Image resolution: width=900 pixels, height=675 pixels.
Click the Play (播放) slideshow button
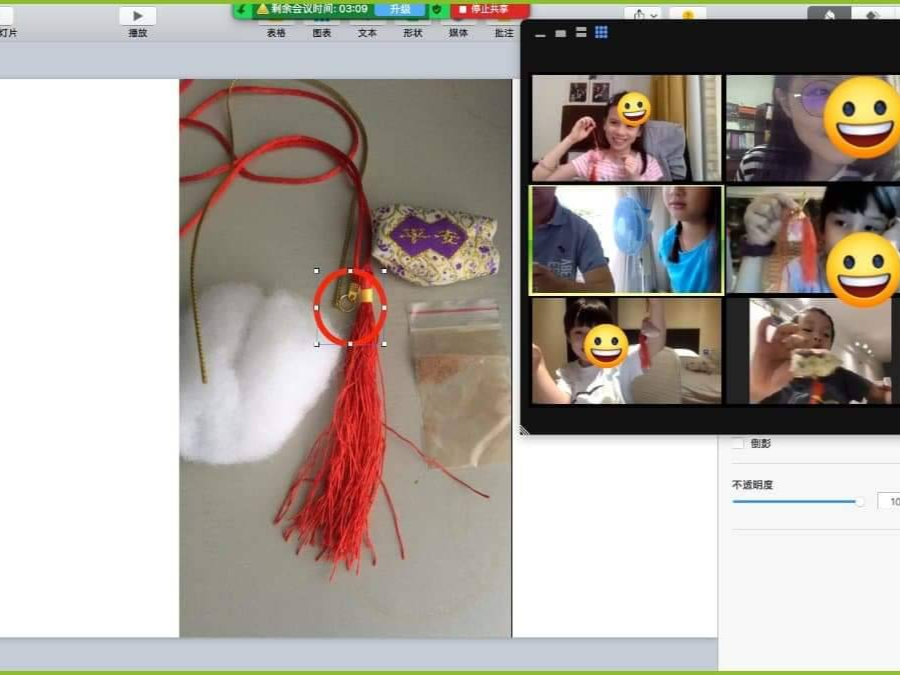point(138,16)
